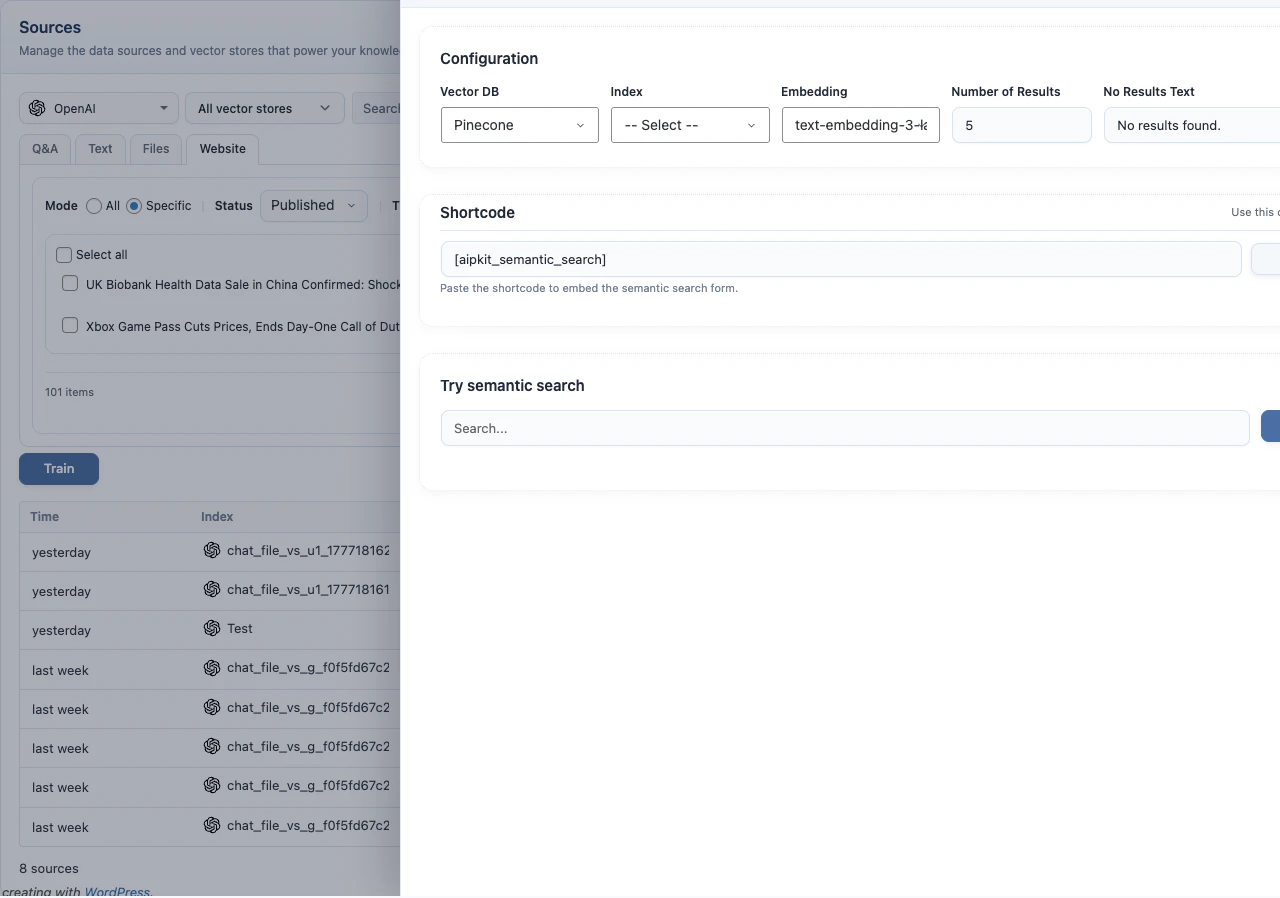Click the semantic search input field

(845, 427)
